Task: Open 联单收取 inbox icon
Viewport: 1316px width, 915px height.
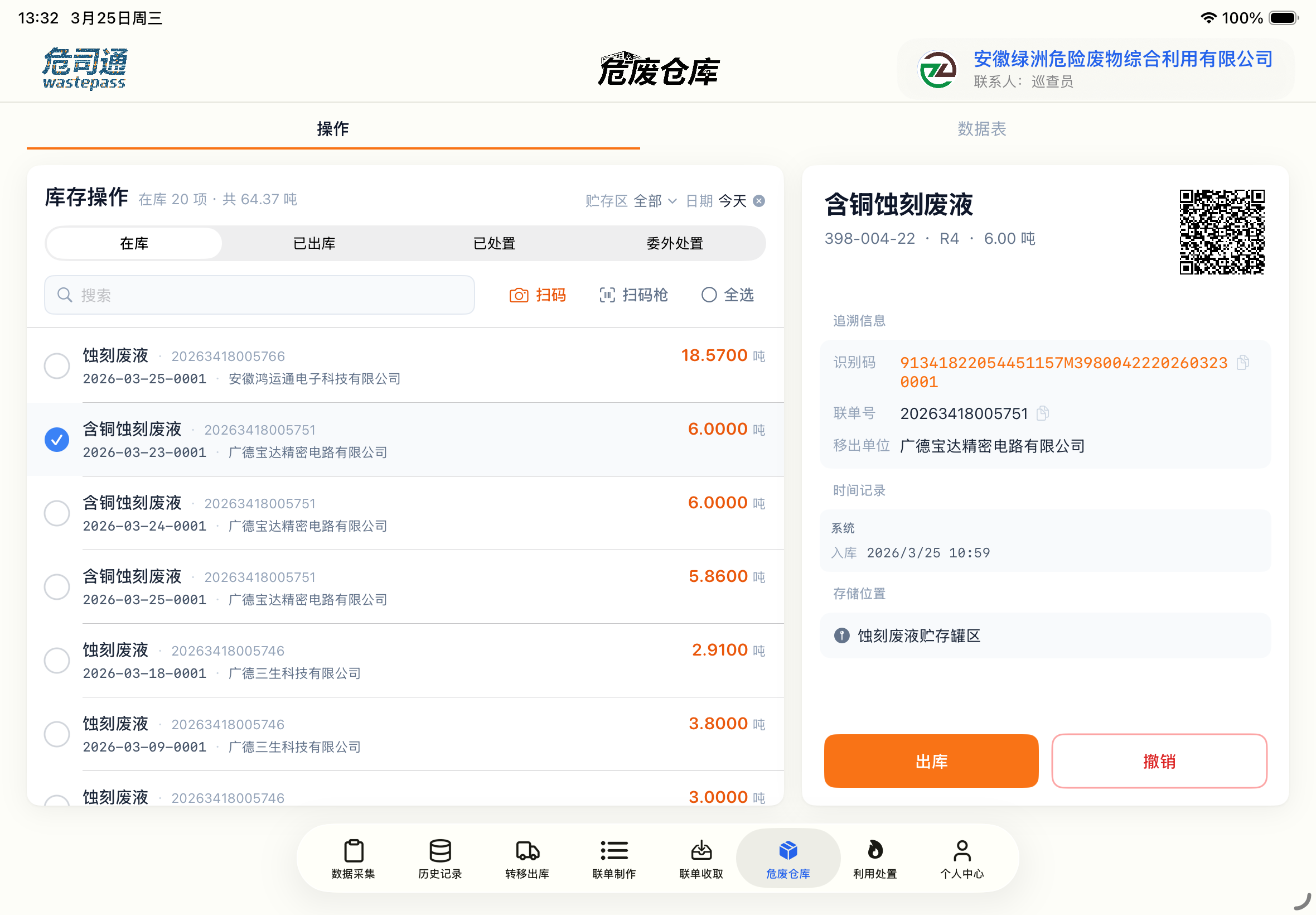Action: tap(701, 858)
